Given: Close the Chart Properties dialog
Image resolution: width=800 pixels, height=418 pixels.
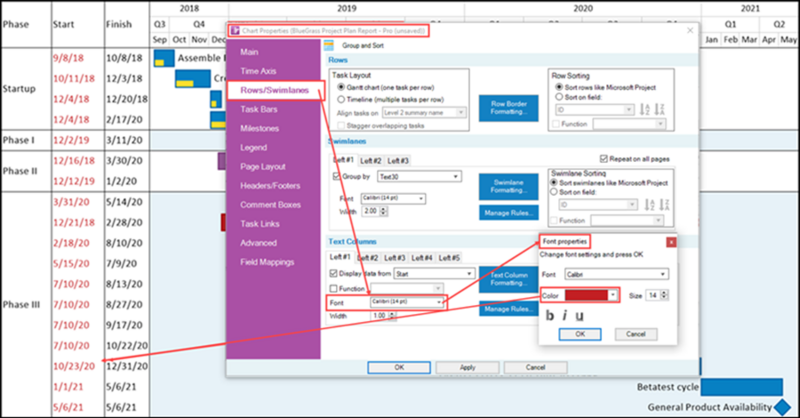Looking at the screenshot, I should 690,31.
